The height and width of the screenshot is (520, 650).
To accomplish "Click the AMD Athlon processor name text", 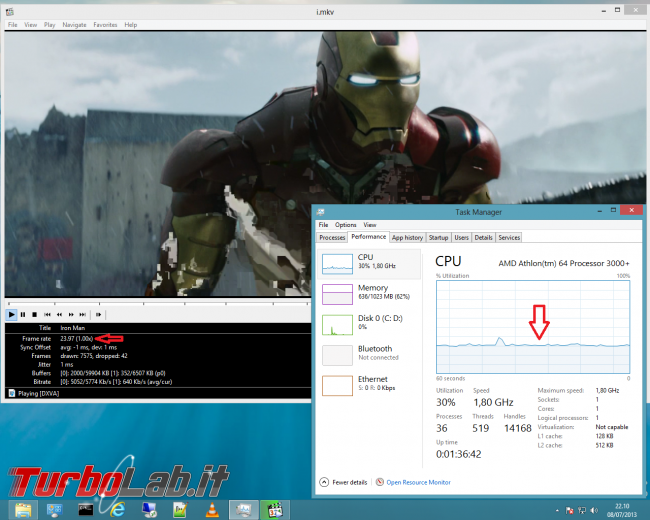I will (564, 263).
